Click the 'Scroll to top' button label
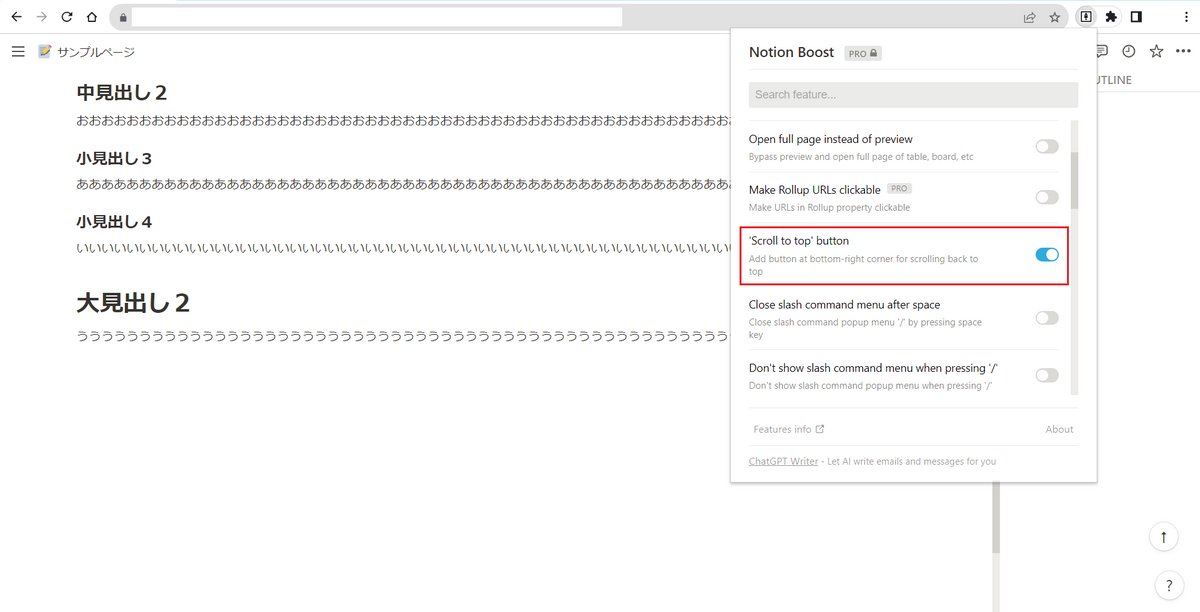This screenshot has width=1200, height=612. (799, 241)
